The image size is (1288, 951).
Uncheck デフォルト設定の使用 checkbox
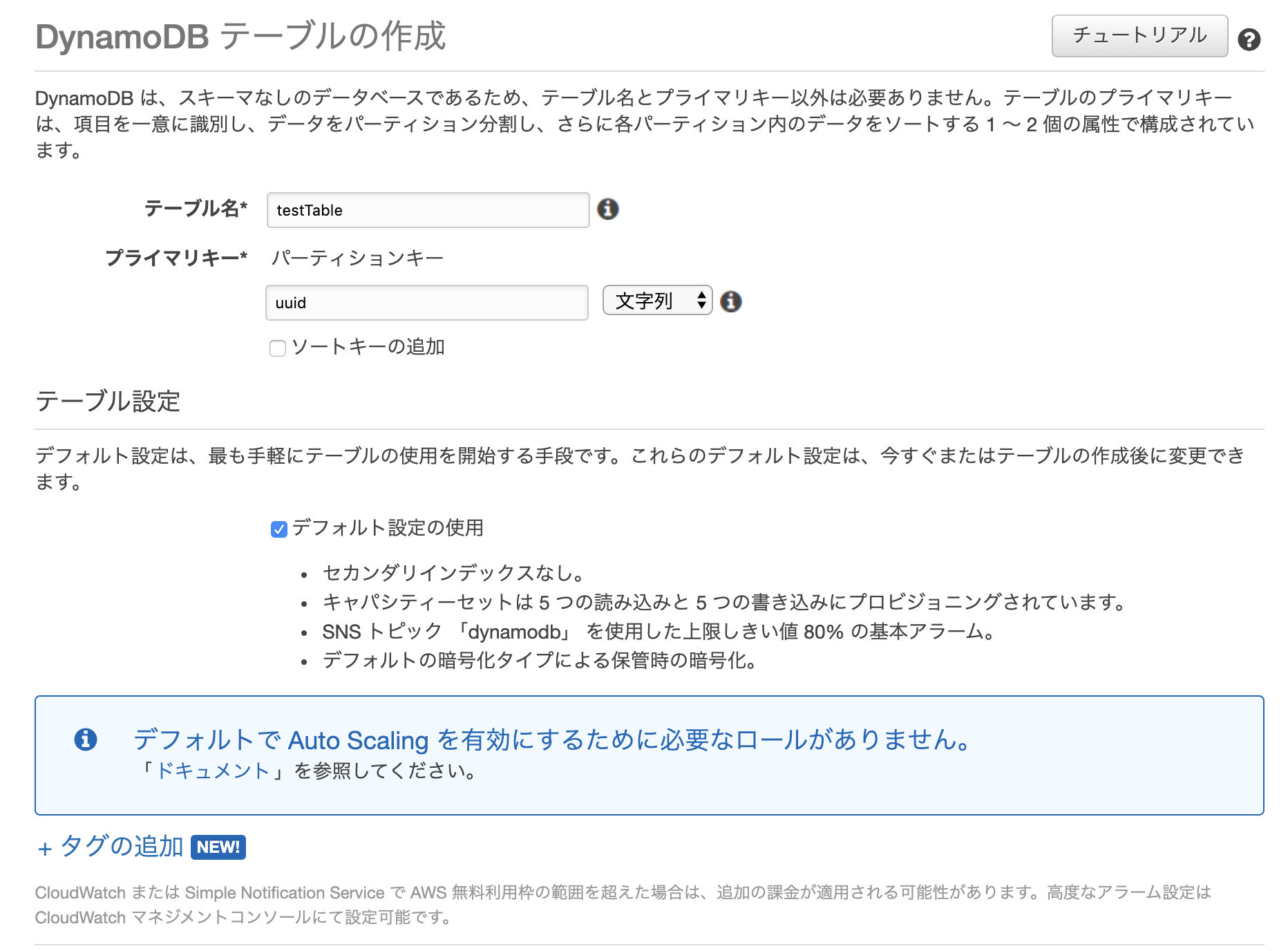[278, 529]
